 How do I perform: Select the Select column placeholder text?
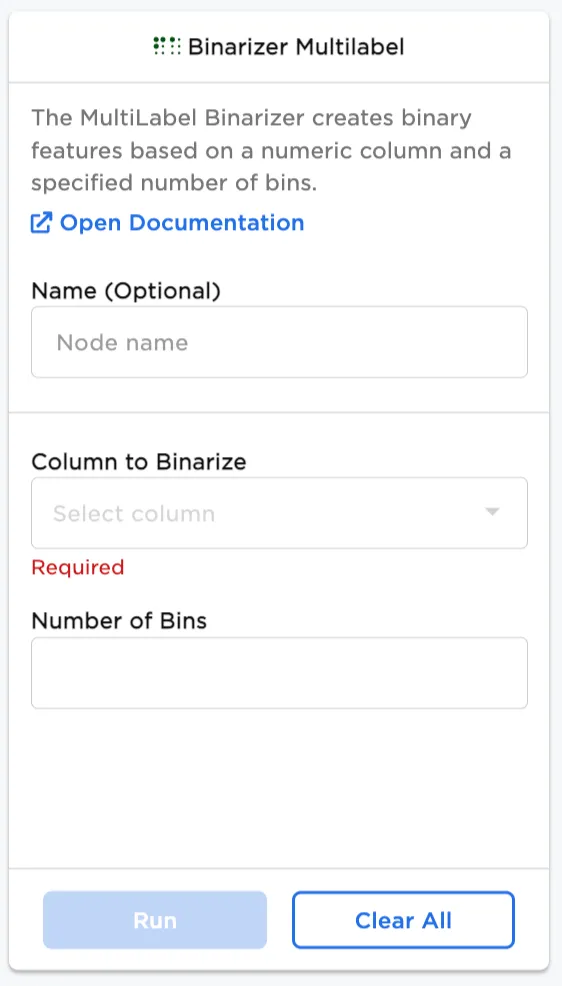[x=134, y=514]
